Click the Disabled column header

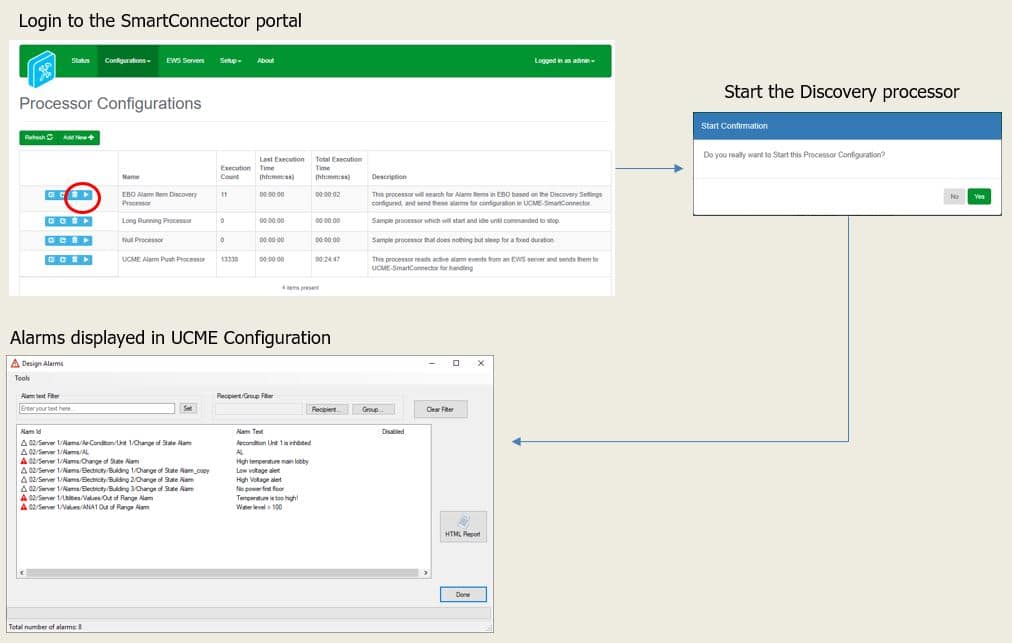393,432
